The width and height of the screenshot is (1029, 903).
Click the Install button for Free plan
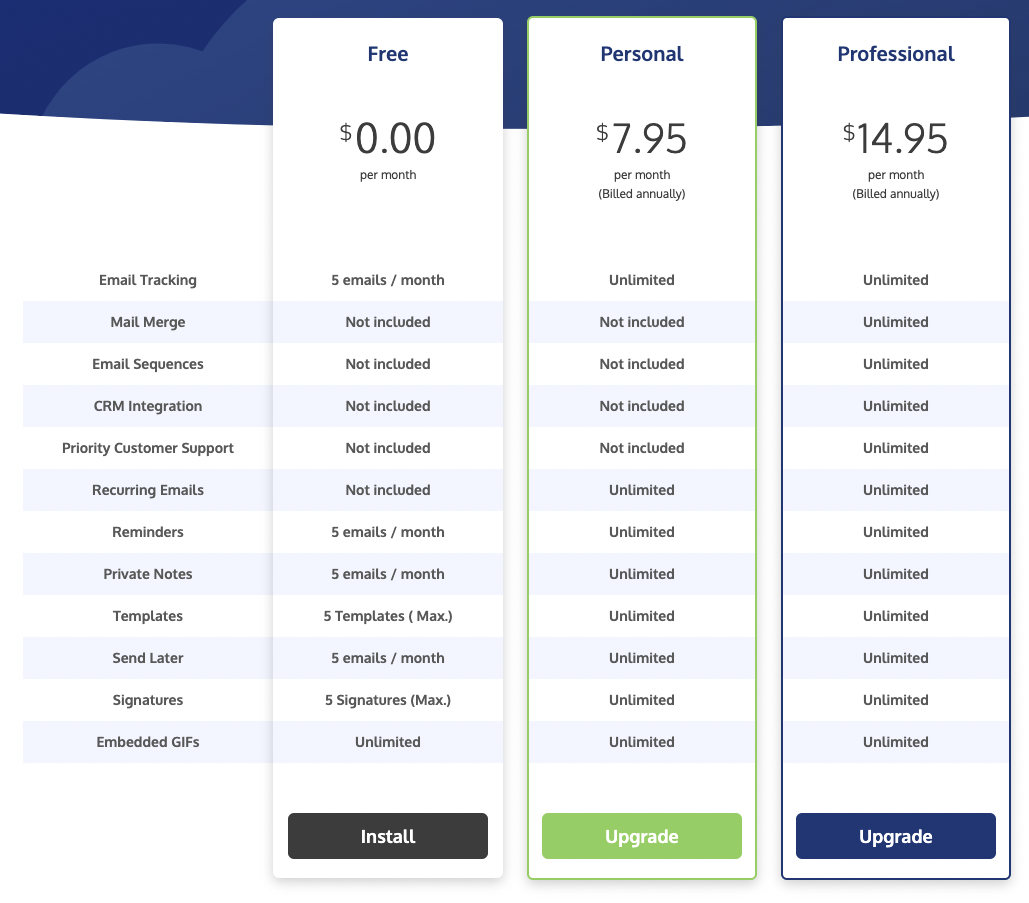(387, 836)
